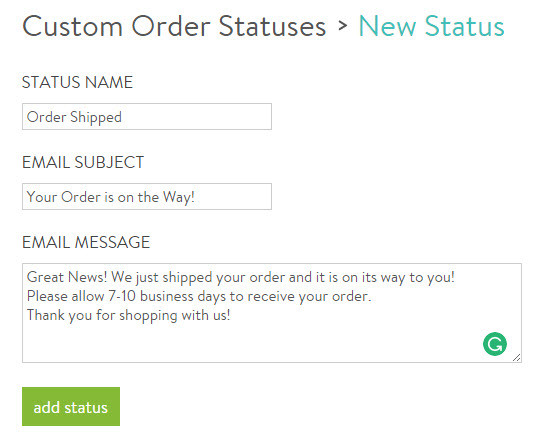Place cursor on 'Great News!' in message
Image resolution: width=553 pixels, height=439 pixels.
tap(67, 277)
